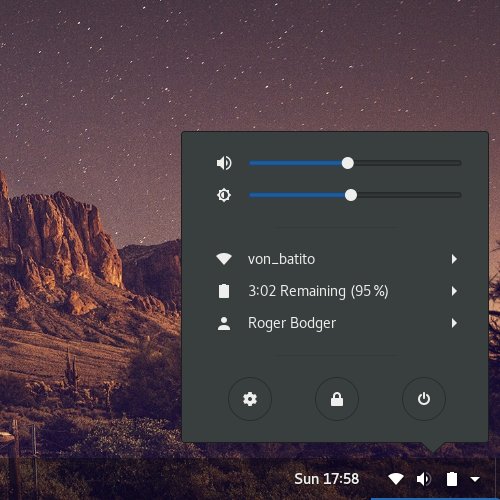Click the Wi-Fi indicator in the bottom panel
Image resolution: width=500 pixels, height=500 pixels.
(396, 479)
